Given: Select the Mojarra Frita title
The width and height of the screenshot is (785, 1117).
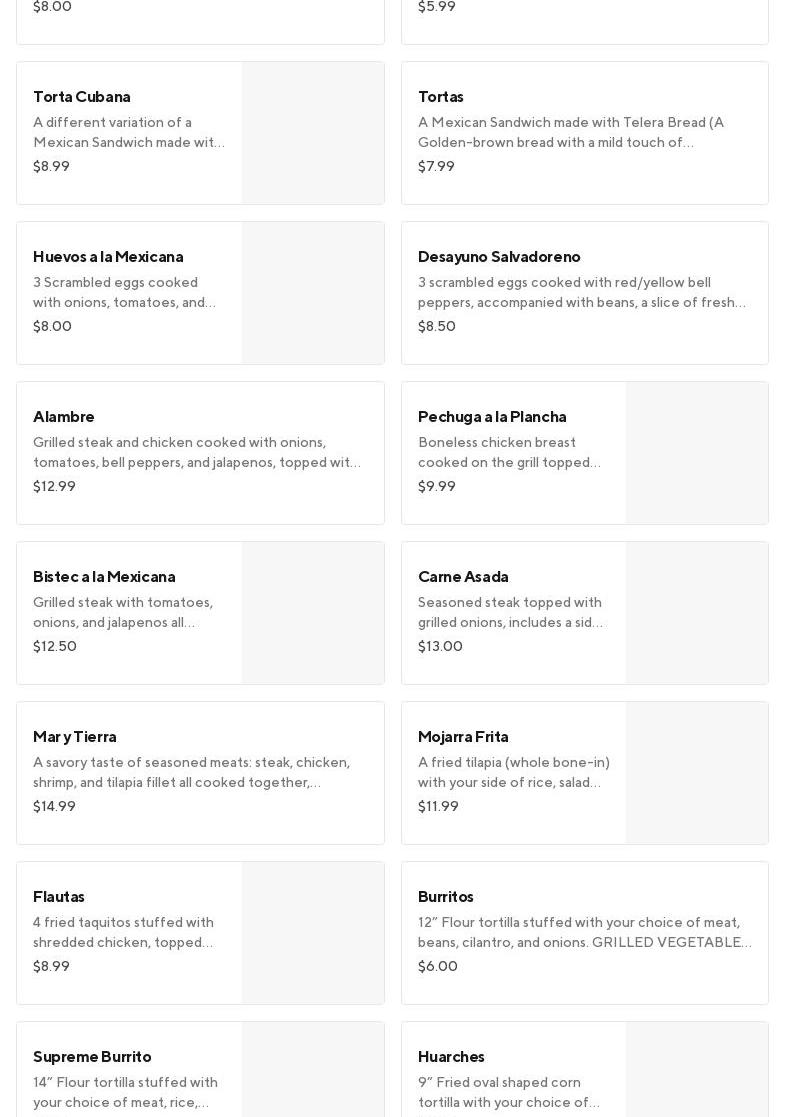Looking at the screenshot, I should pos(463,737).
